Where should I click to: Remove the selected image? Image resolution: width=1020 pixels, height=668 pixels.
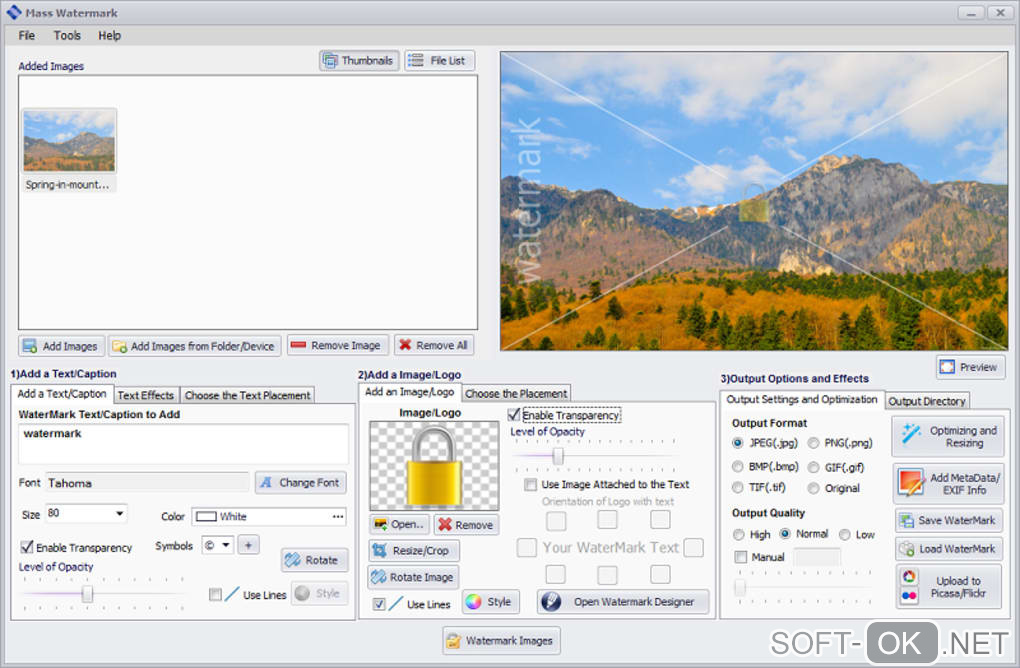[338, 345]
